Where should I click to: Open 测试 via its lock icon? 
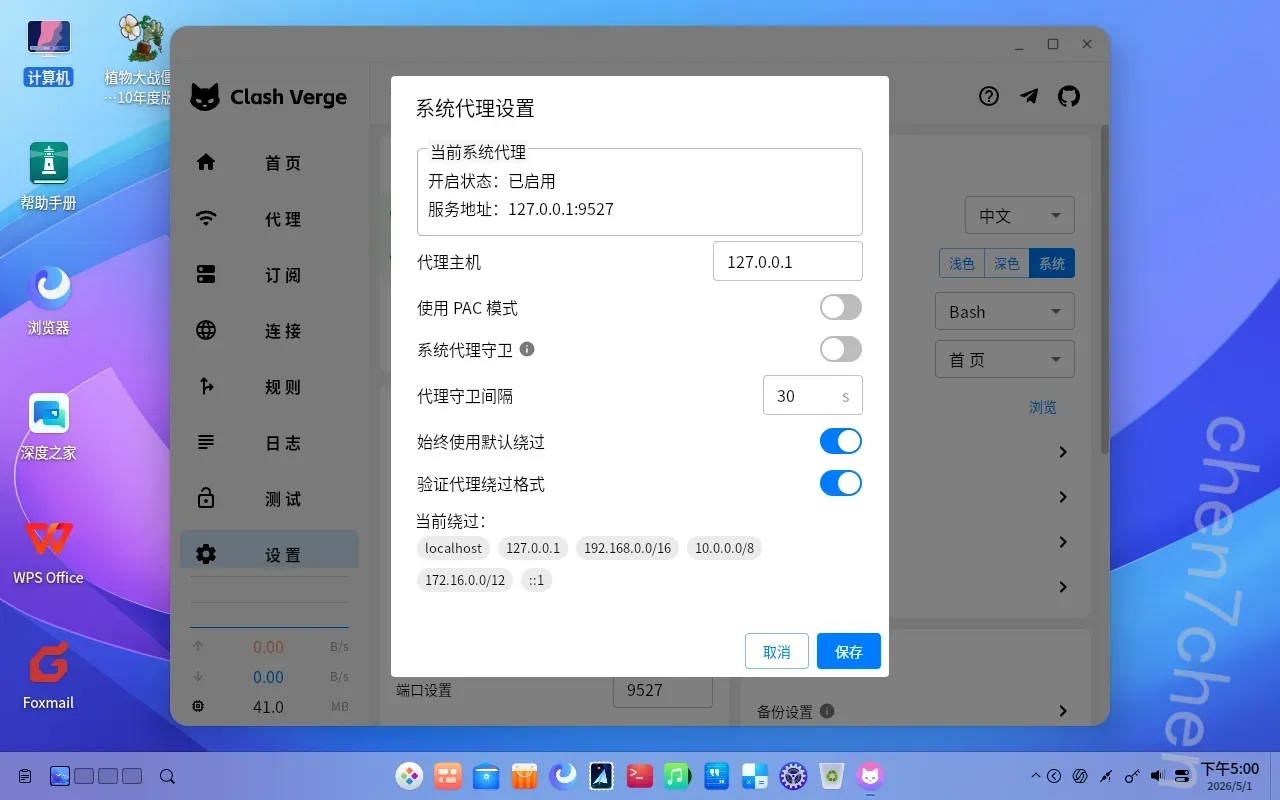[x=206, y=498]
